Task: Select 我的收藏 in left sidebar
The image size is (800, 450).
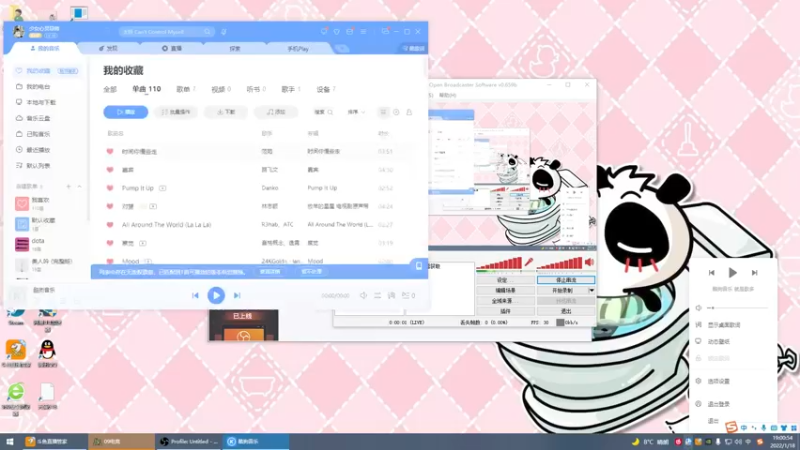Action: click(x=46, y=71)
